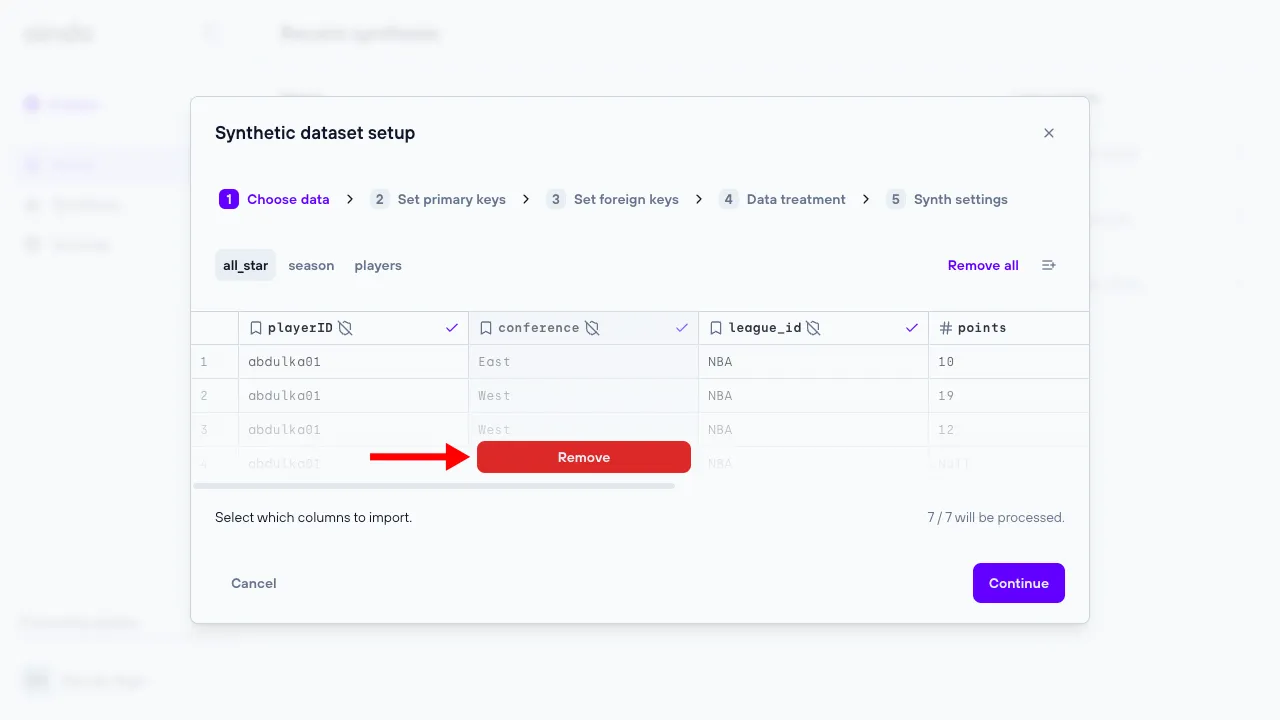
Task: Toggle the checkmark on the league_id column
Action: pyautogui.click(x=912, y=328)
